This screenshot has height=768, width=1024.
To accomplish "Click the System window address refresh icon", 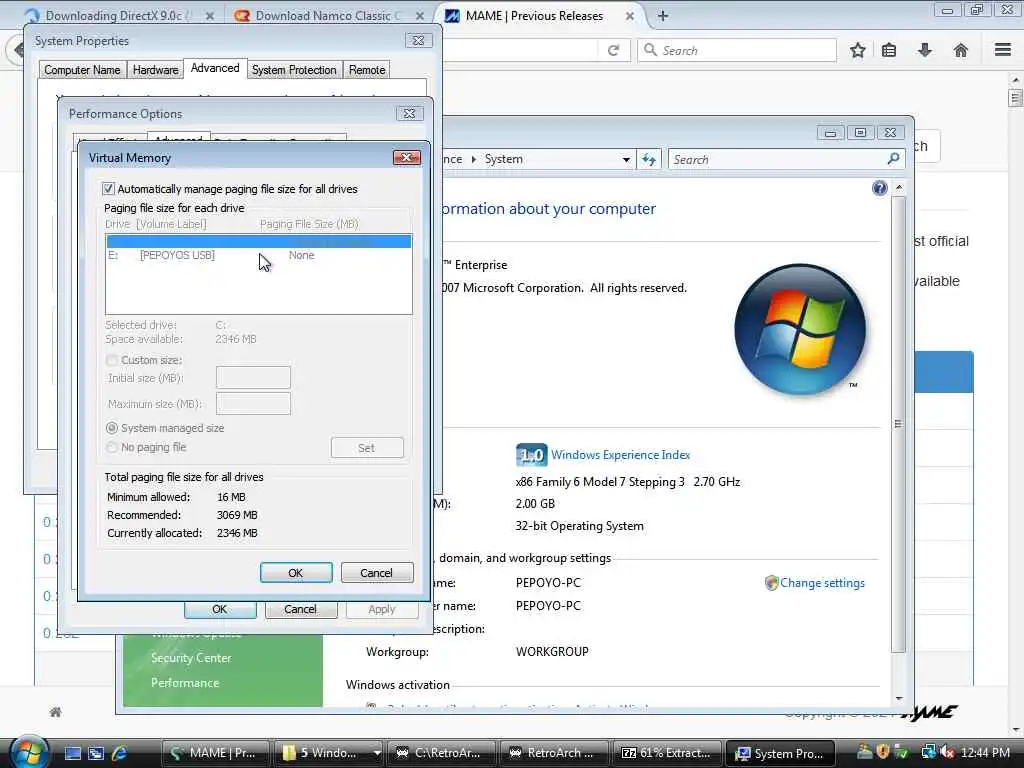I will point(648,159).
